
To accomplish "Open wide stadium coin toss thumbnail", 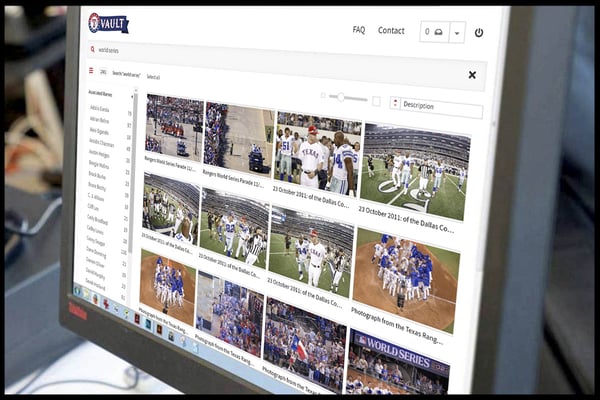I will tap(415, 172).
